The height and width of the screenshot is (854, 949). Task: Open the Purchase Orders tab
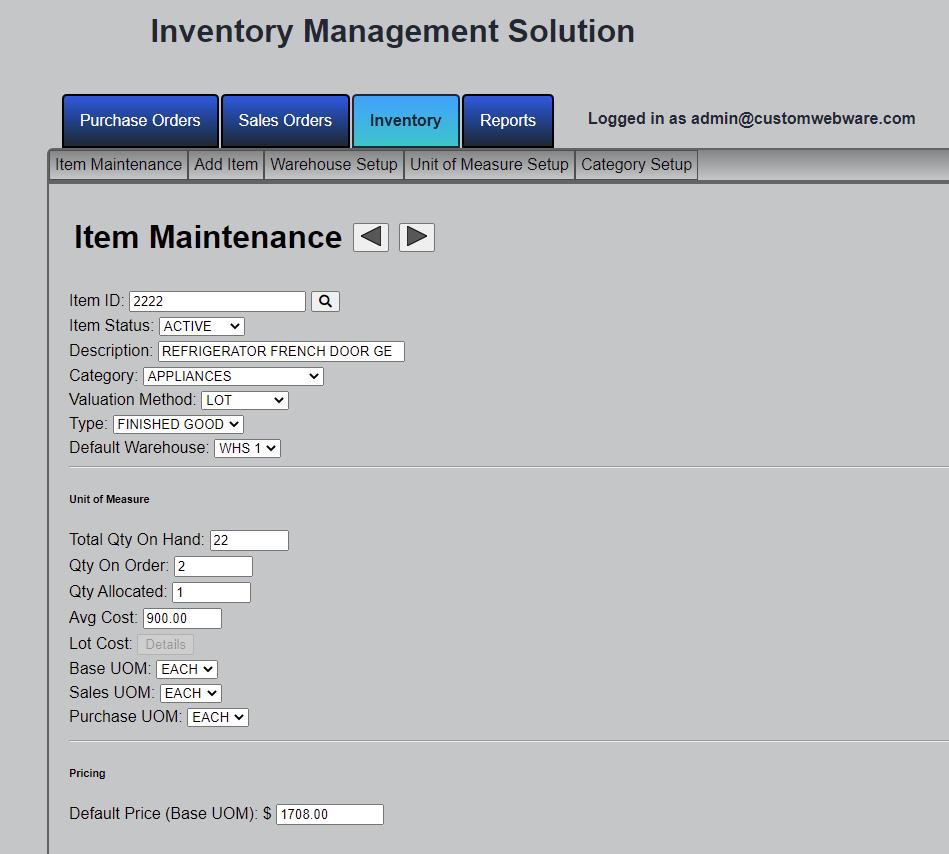click(140, 120)
